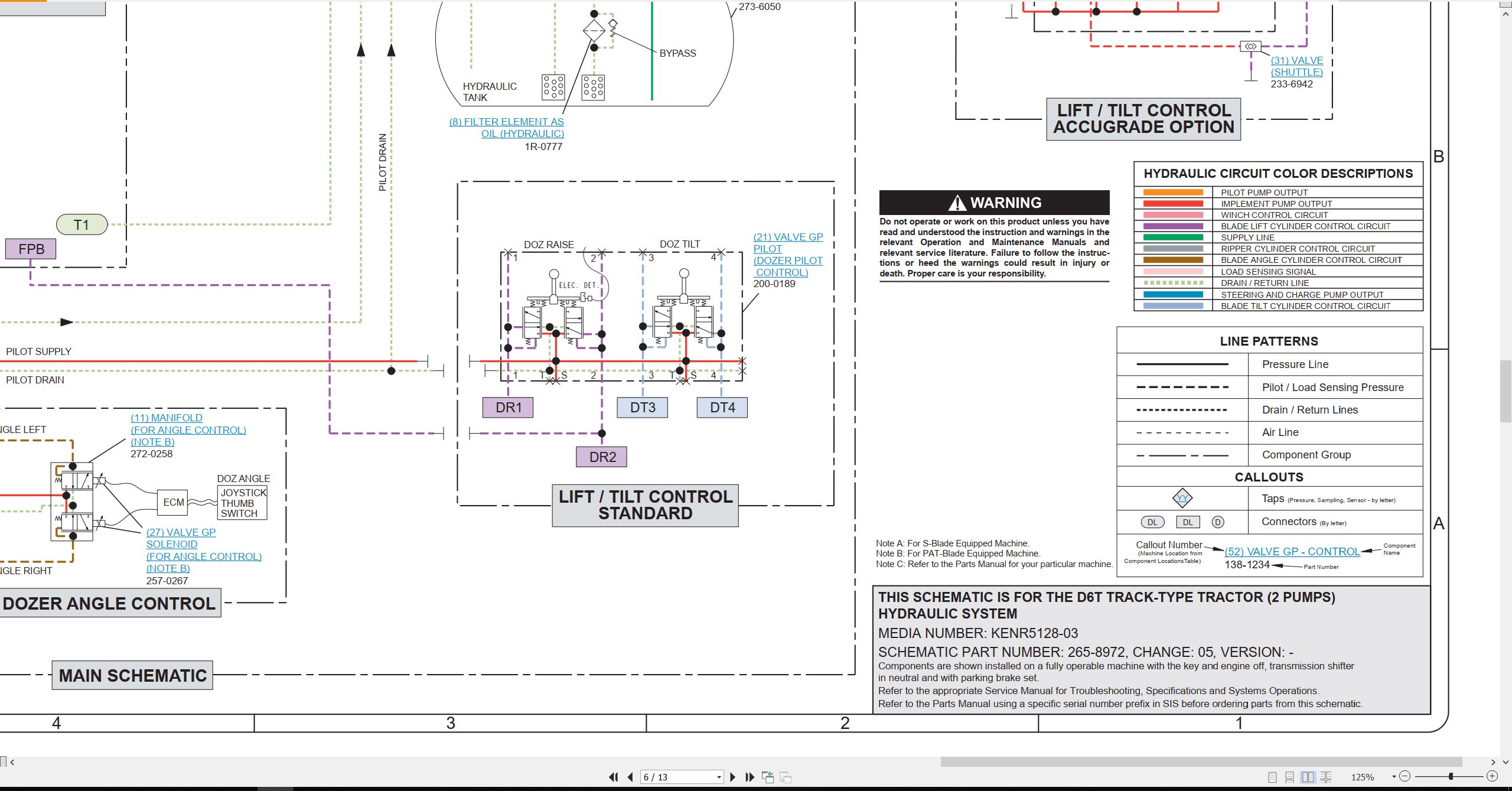1512x791 pixels.
Task: Click the JOYSTICK THUMB SWITCH box
Action: click(x=243, y=503)
